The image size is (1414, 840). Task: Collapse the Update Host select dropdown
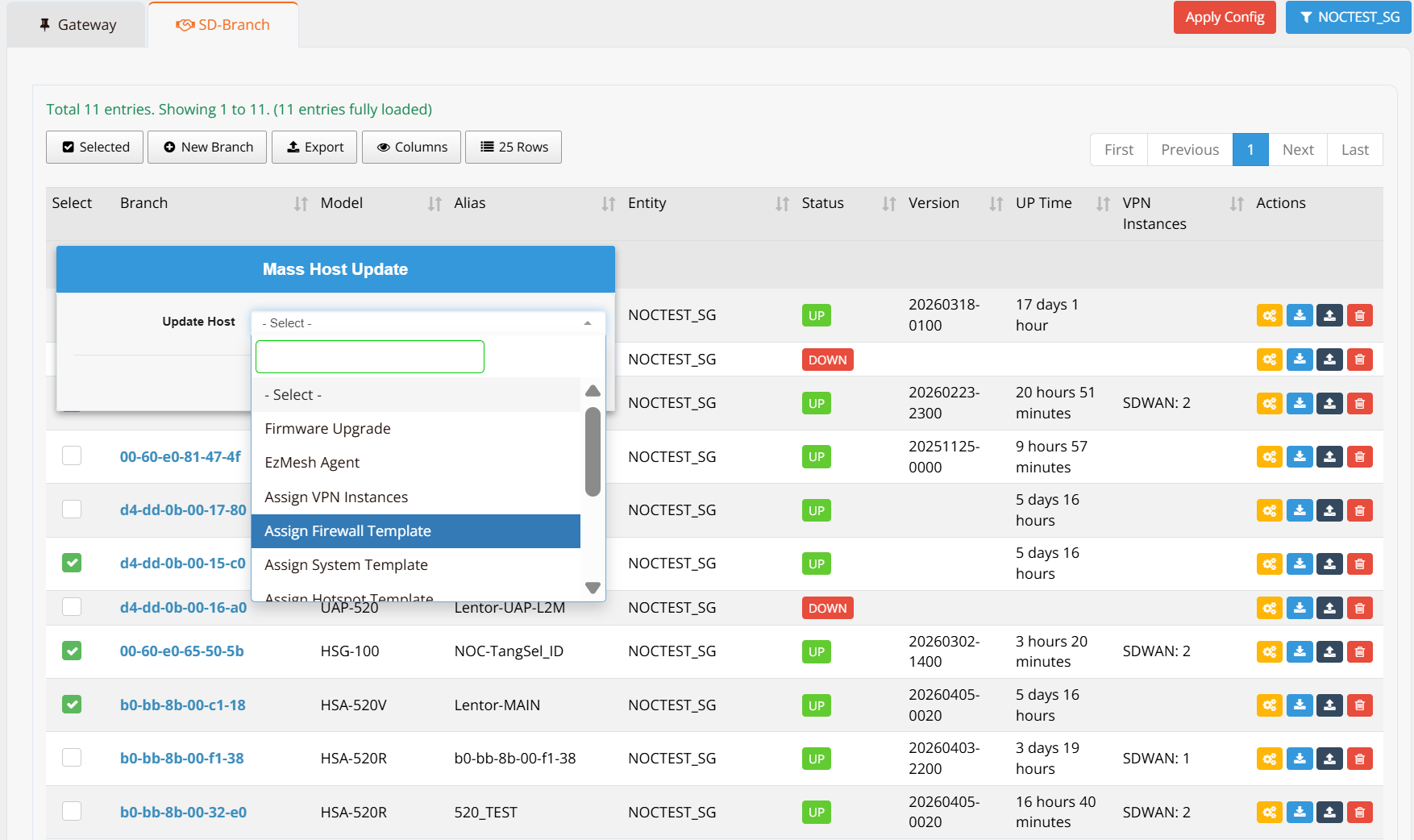427,322
